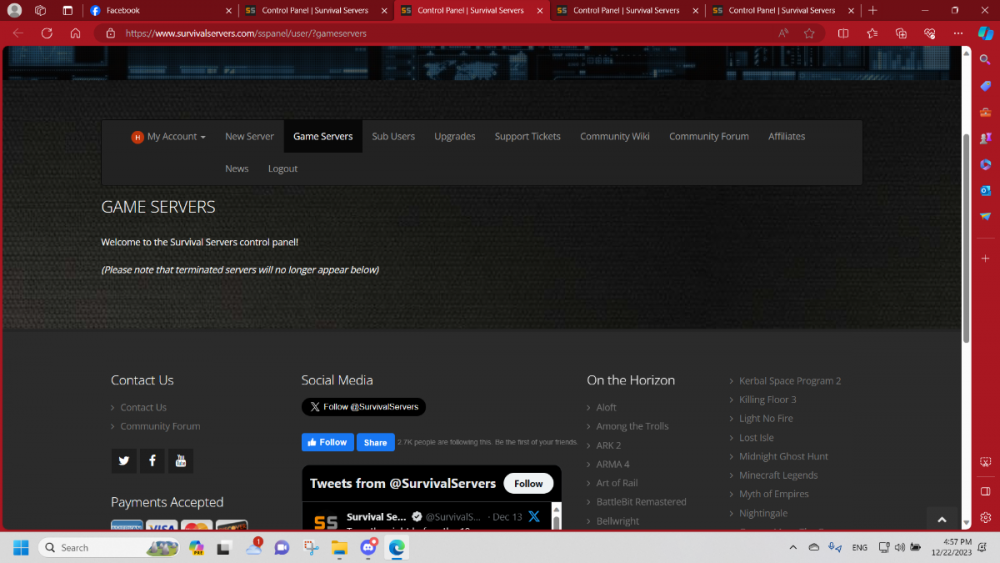Open Split screen icon in toolbar

point(843,33)
